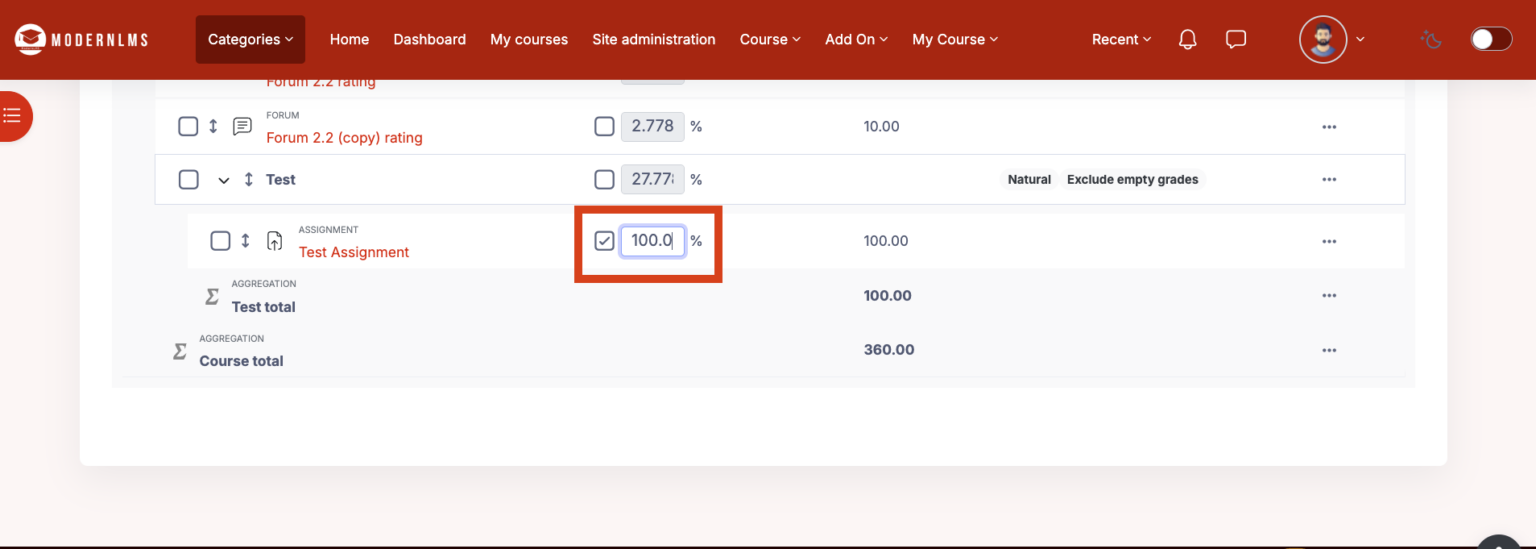Tick weight override checkbox for Test category
Screen dimensions: 1536x549
point(604,180)
